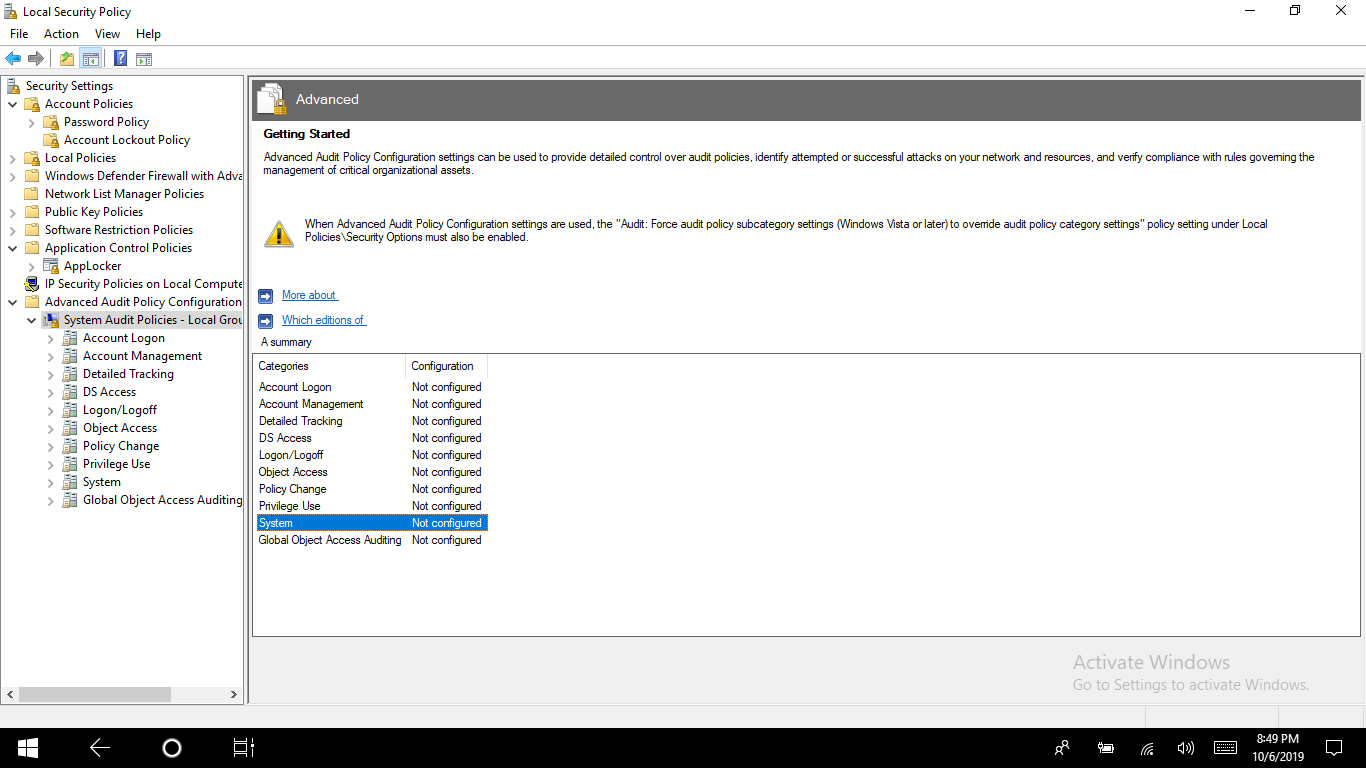Viewport: 1366px width, 768px height.
Task: Open the Help menu
Action: (x=148, y=34)
